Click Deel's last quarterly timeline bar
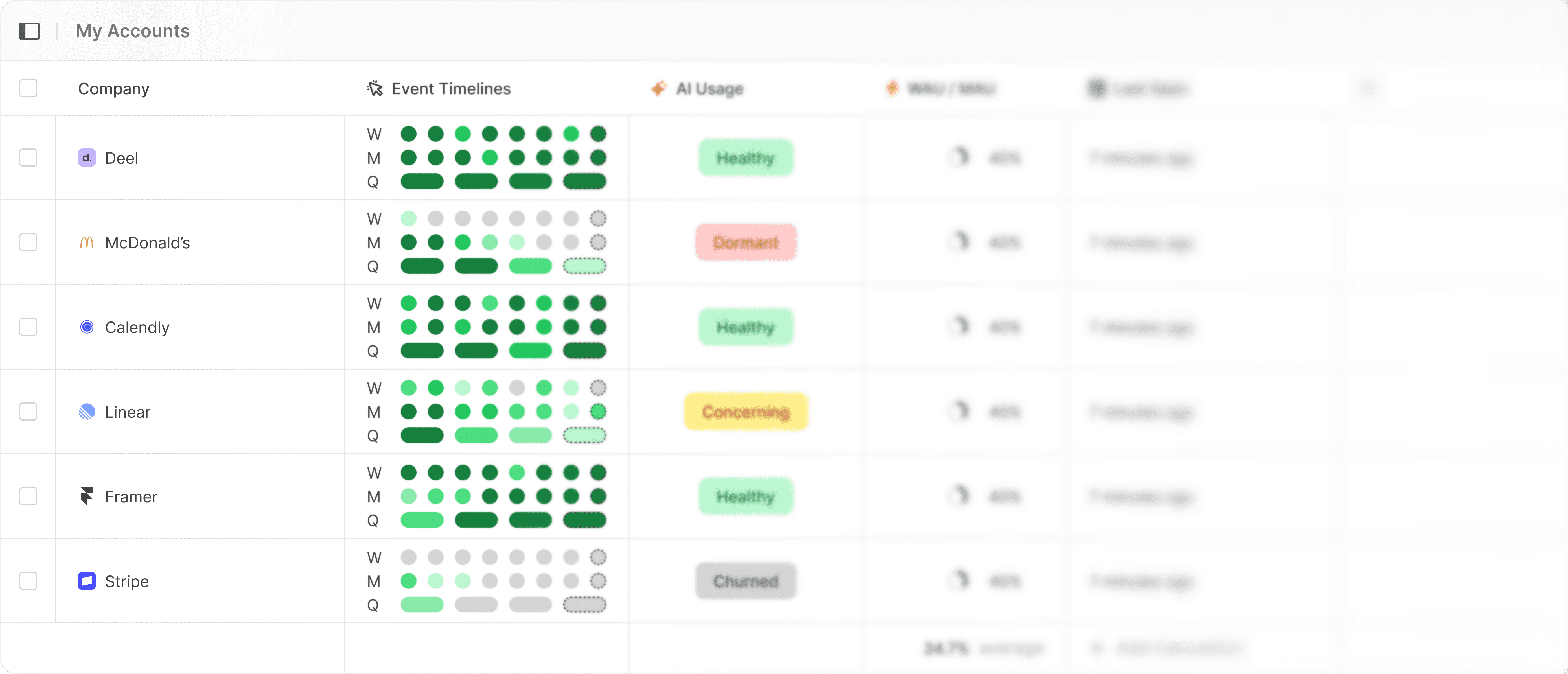 click(584, 181)
